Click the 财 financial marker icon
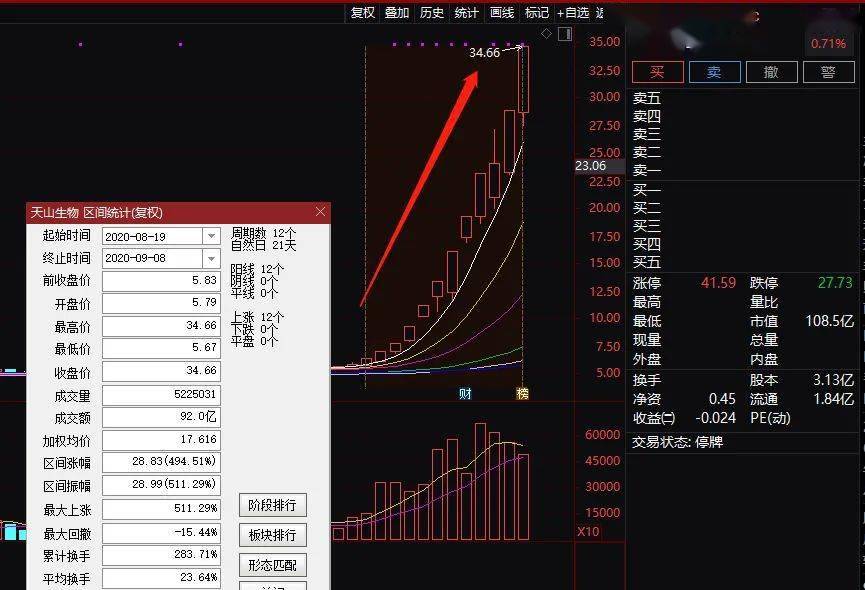865x590 pixels. 465,393
